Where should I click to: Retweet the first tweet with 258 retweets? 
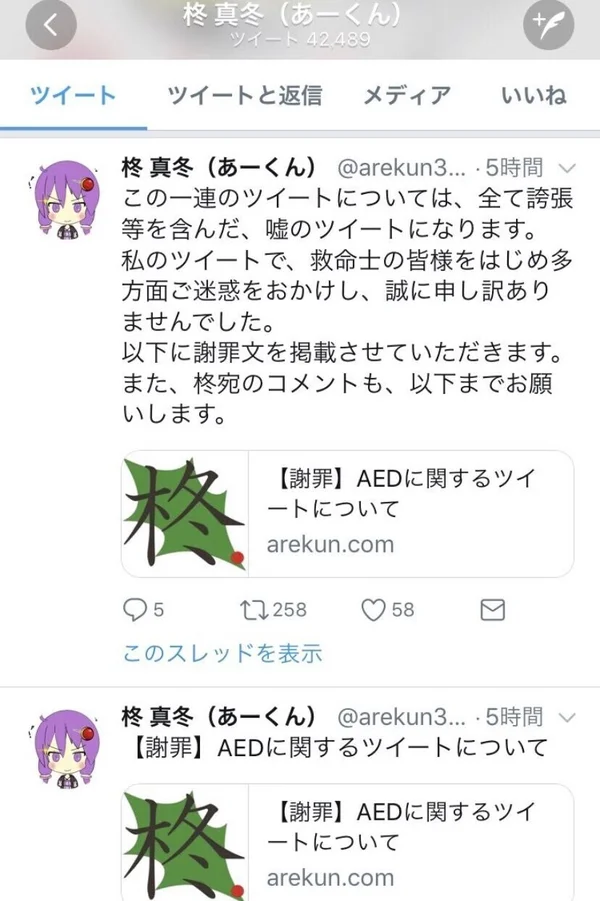274,610
